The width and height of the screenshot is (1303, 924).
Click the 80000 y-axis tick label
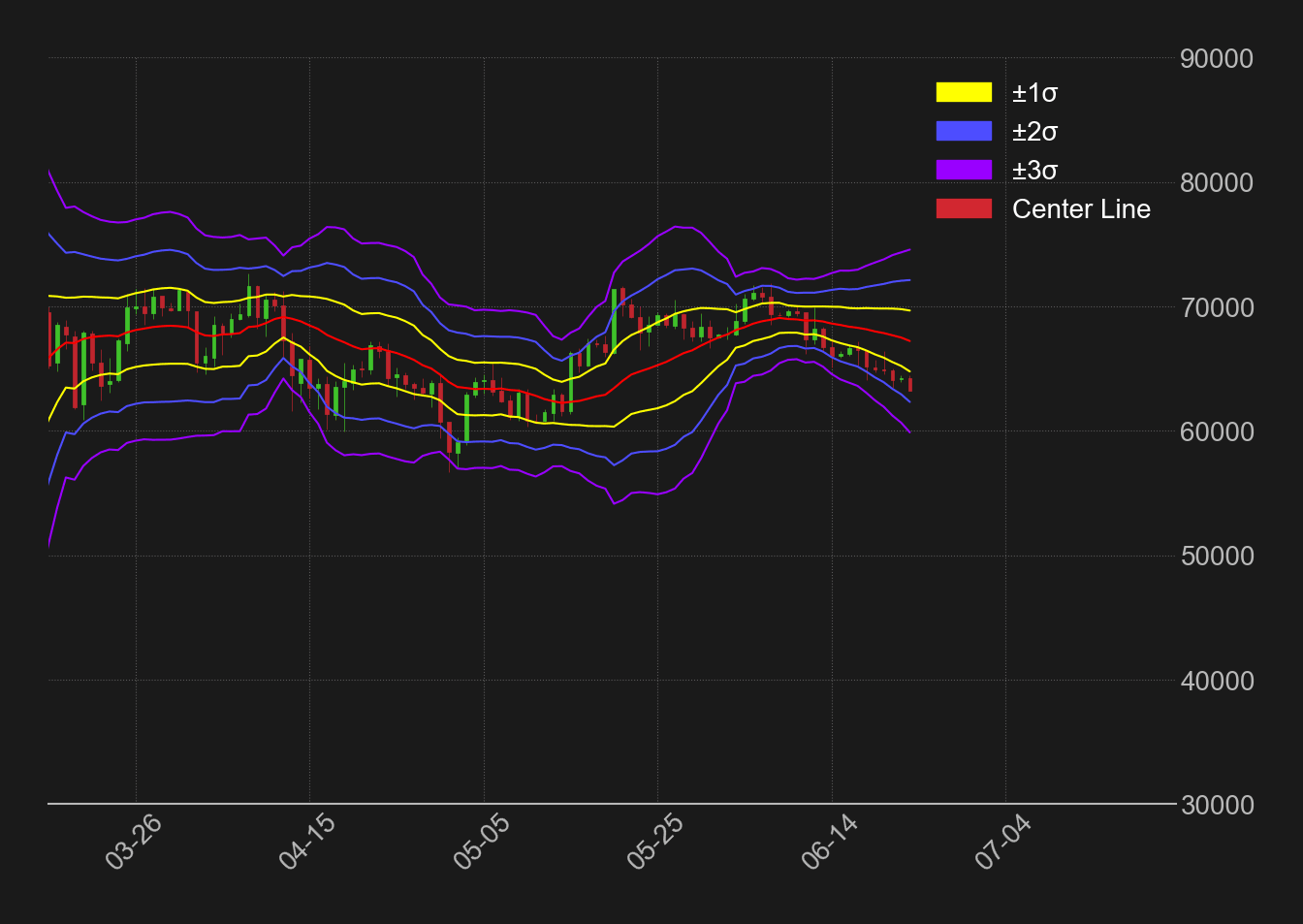coord(1216,183)
